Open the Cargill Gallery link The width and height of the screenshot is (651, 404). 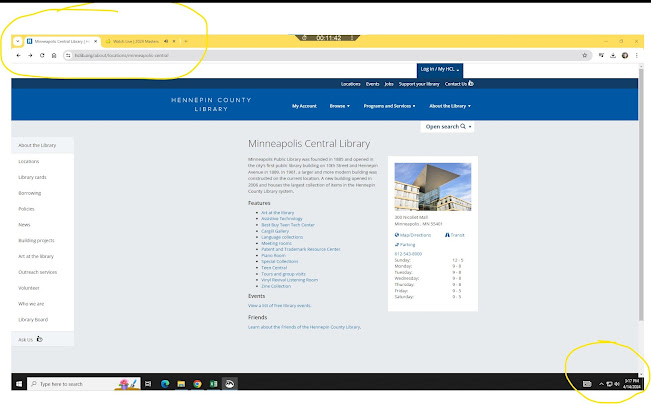[x=275, y=231]
